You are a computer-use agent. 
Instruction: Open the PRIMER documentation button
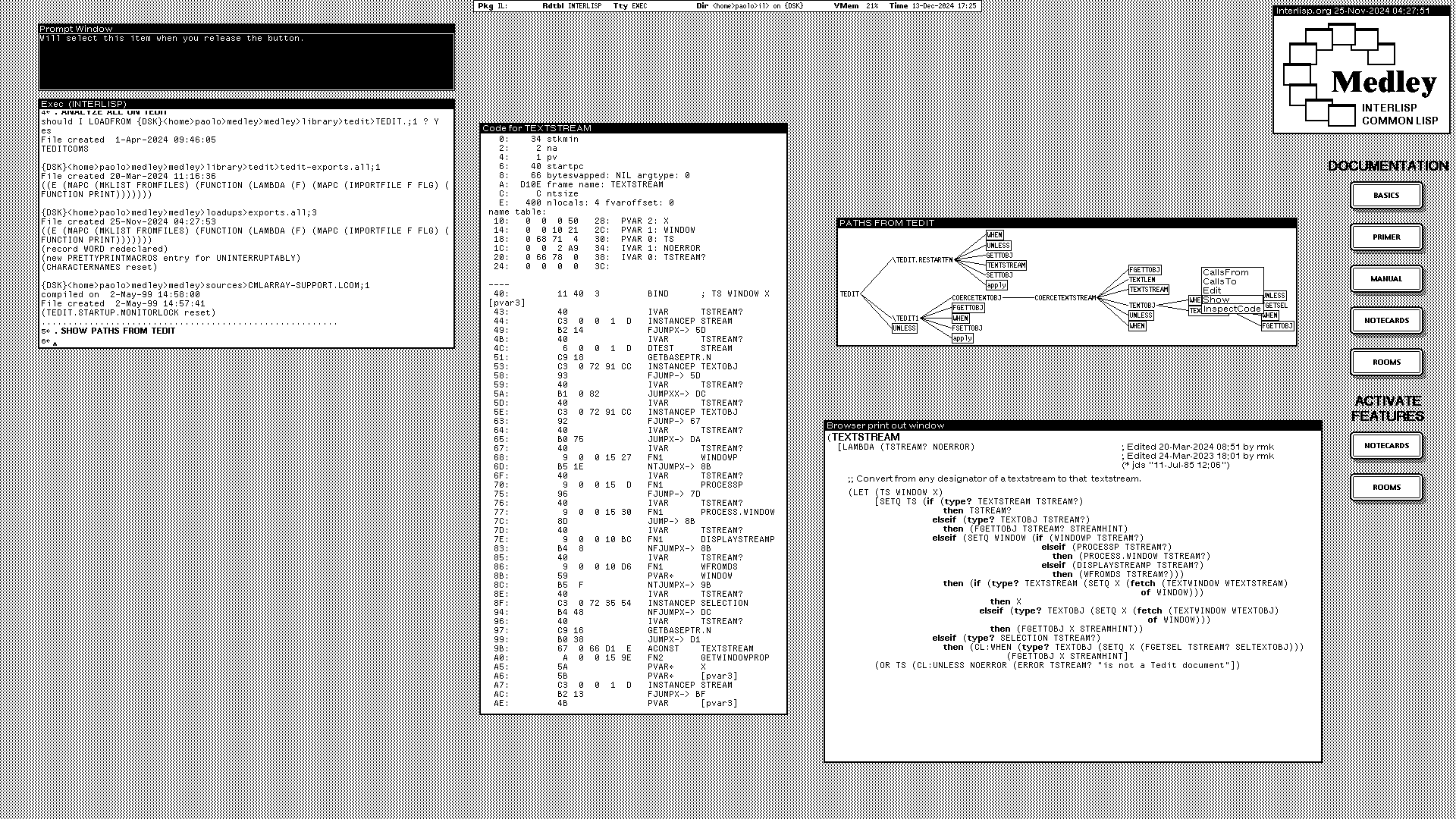[x=1386, y=237]
